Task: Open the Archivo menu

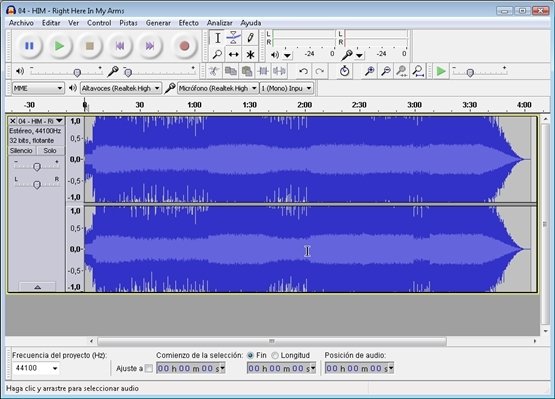Action: click(21, 23)
